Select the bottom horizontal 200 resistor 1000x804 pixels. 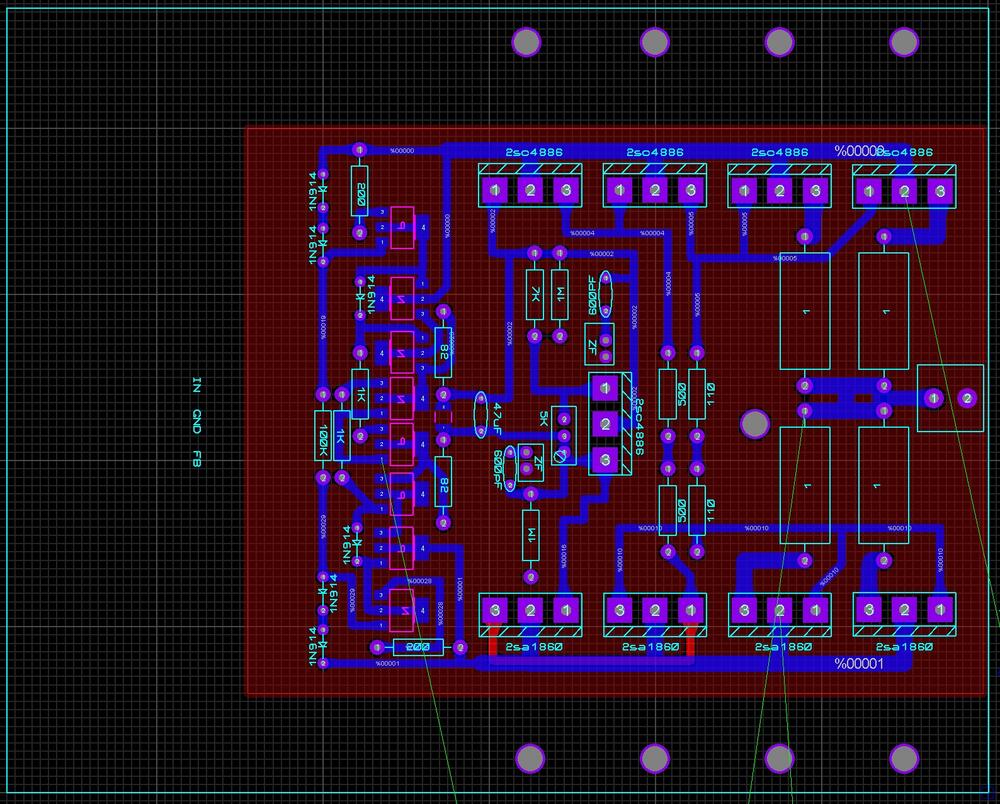419,648
